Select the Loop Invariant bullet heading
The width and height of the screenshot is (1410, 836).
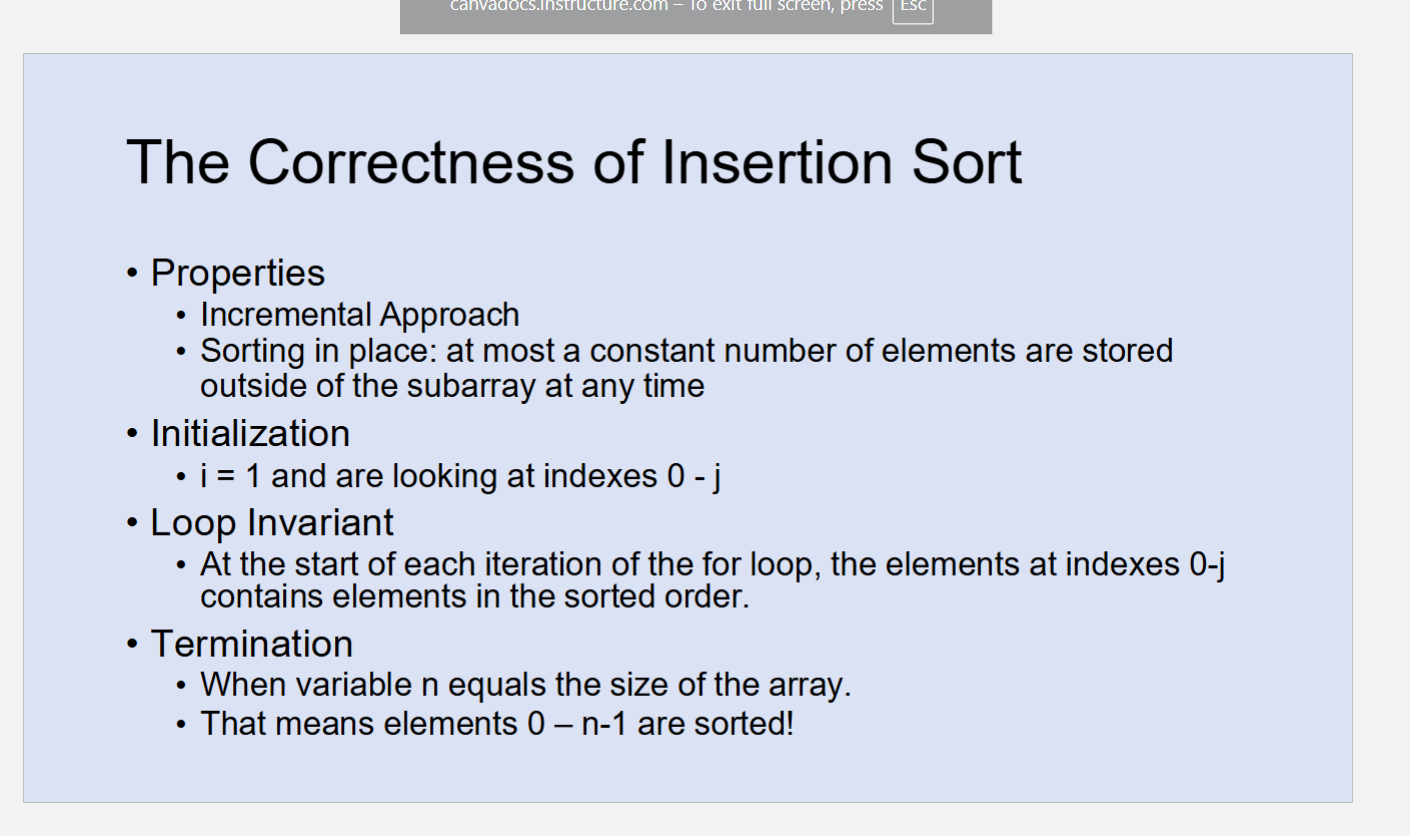click(272, 523)
